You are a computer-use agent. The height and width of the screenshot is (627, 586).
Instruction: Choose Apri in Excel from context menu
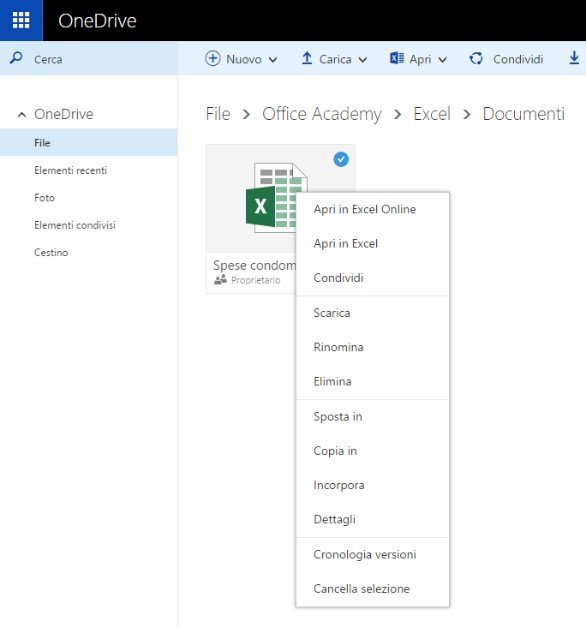(372, 244)
